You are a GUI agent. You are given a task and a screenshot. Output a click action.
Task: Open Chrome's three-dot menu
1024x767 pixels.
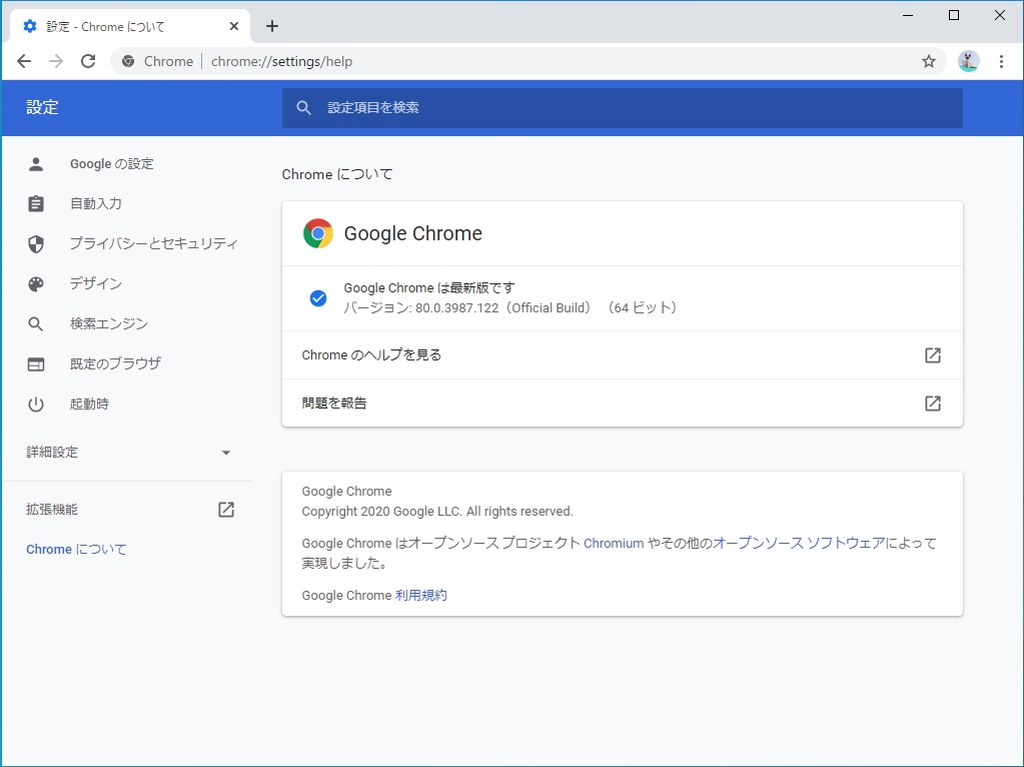tap(1003, 61)
